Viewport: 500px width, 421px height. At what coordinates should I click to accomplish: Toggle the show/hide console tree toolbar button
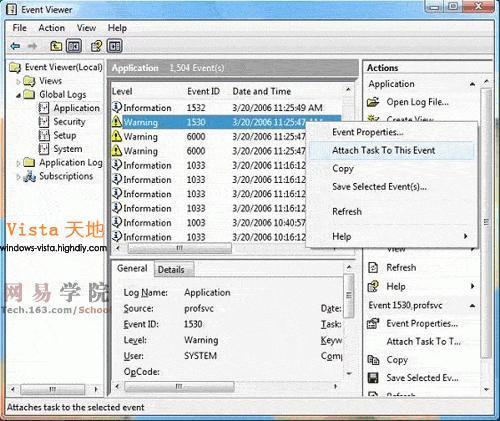pos(74,46)
